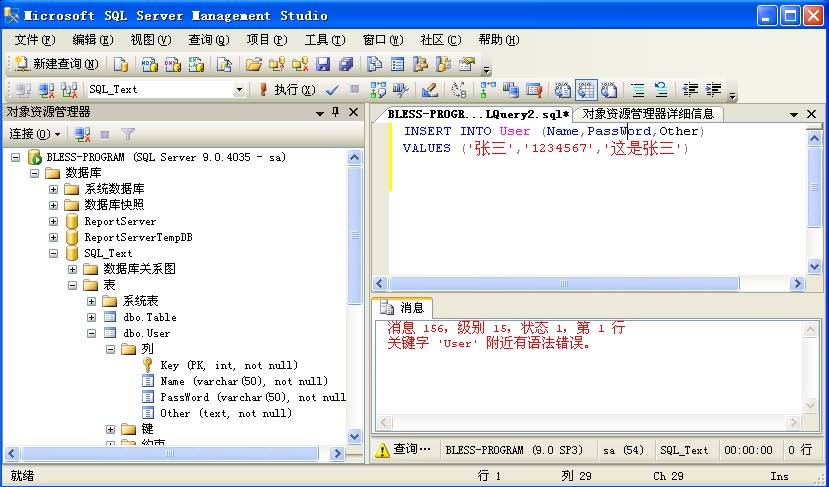Select the 消息 results tab
Screen dimensions: 829x487
[403, 308]
